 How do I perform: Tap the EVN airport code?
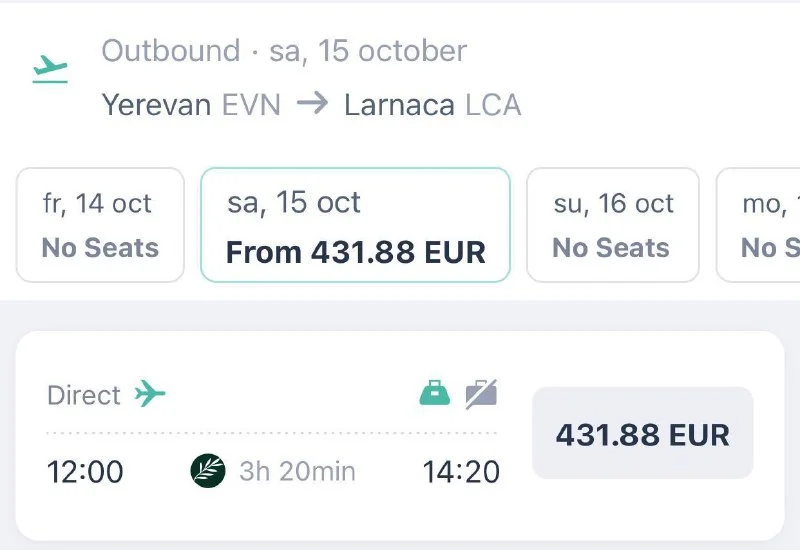pyautogui.click(x=250, y=104)
